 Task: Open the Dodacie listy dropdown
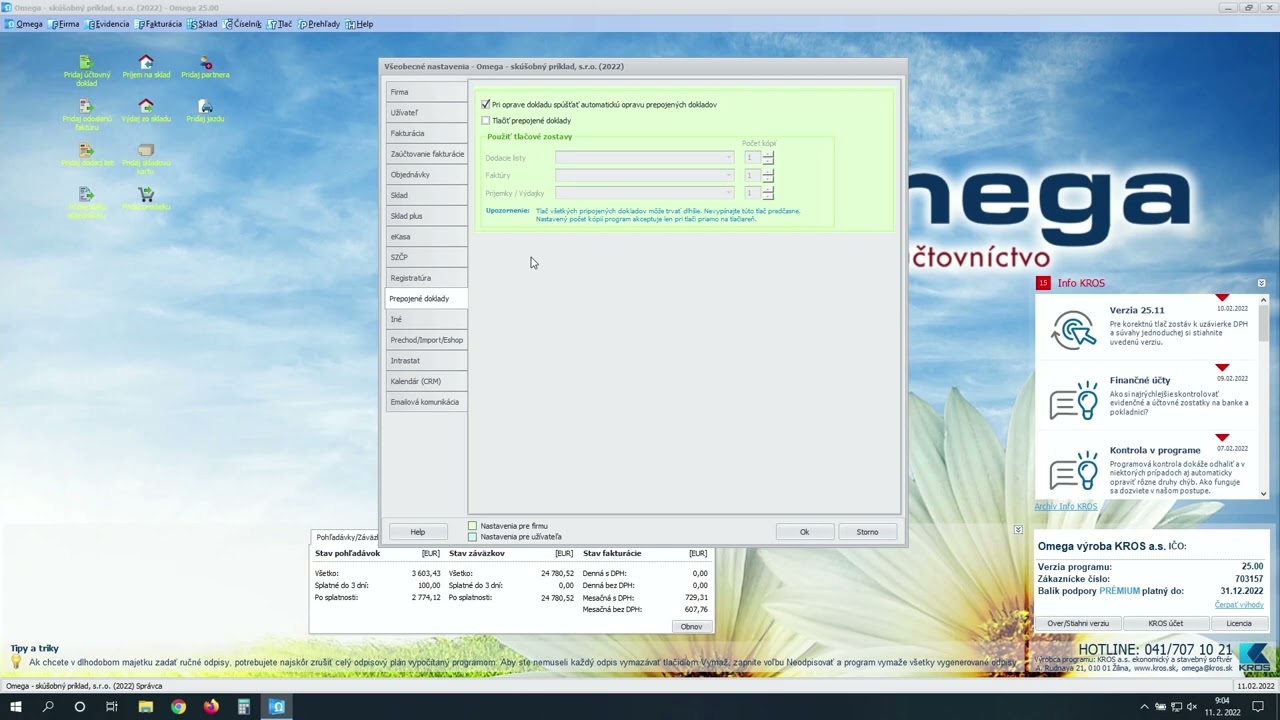click(x=645, y=158)
